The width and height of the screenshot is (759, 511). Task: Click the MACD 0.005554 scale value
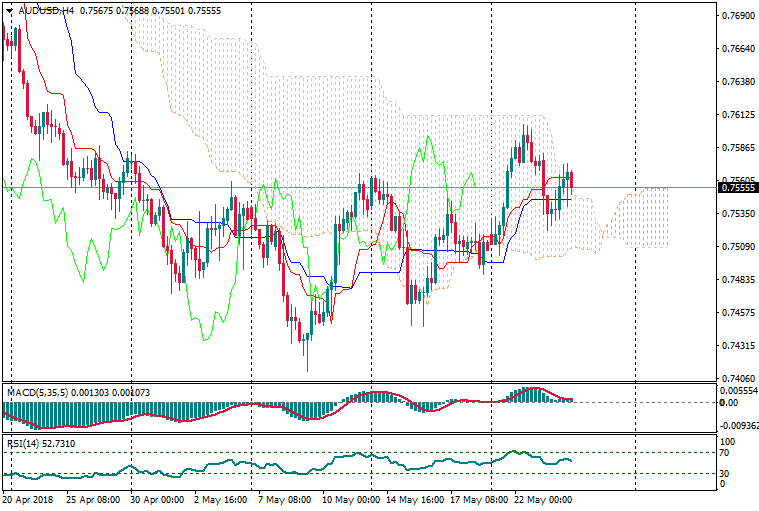point(738,390)
